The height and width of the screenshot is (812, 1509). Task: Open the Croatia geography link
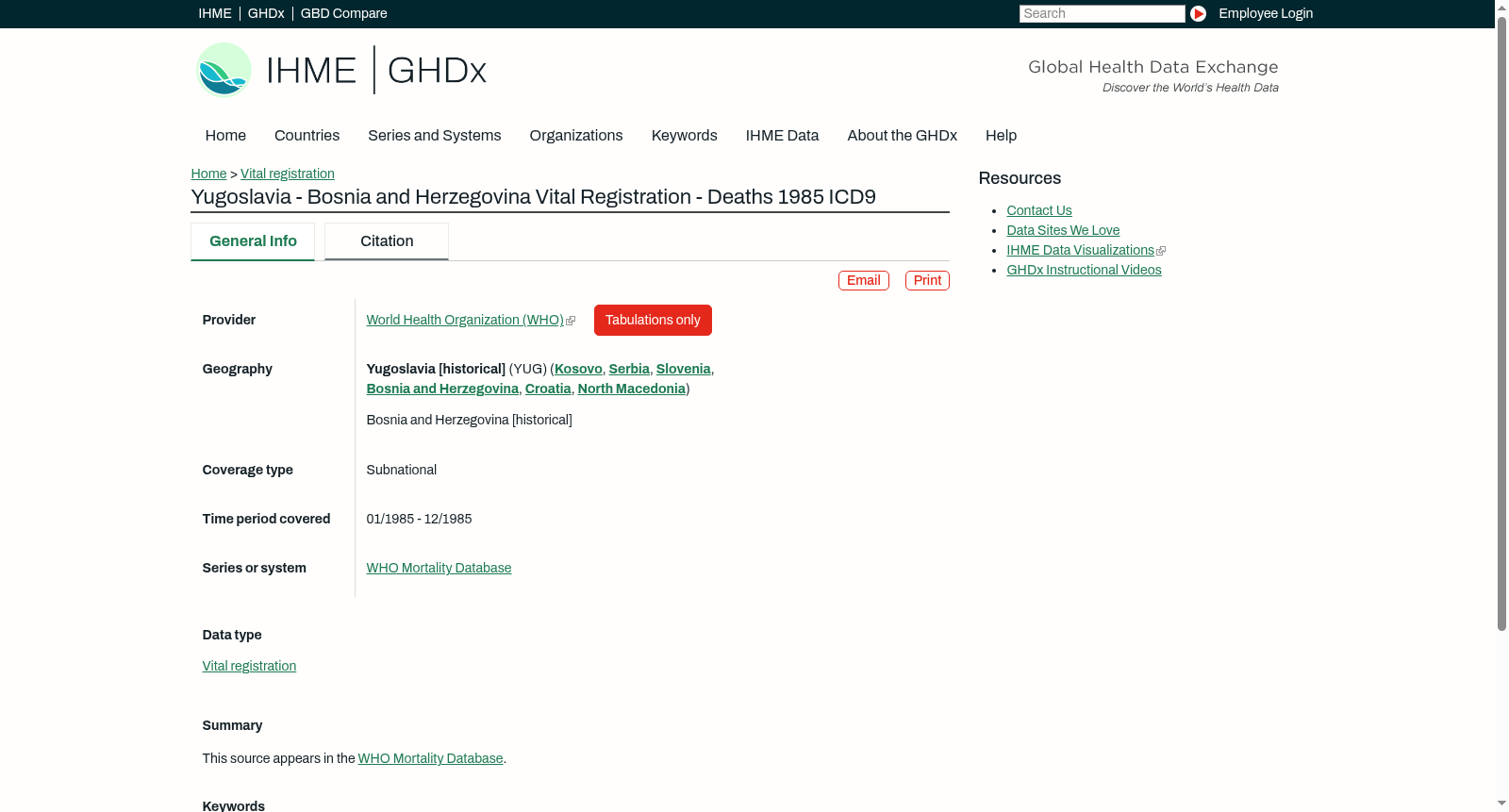pos(548,389)
